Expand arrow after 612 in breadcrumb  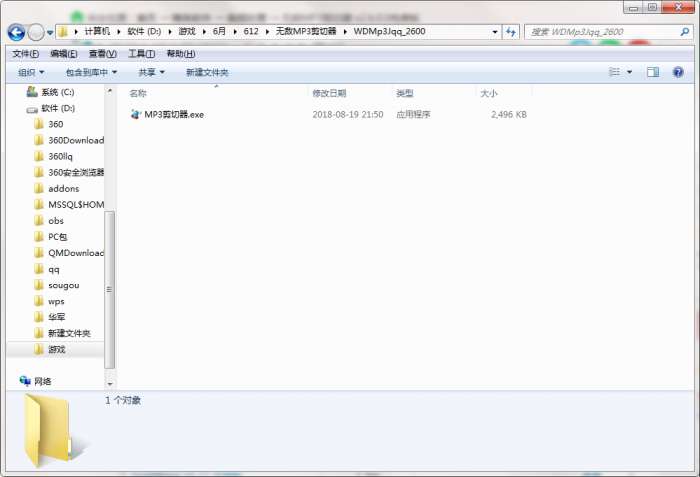tap(267, 32)
